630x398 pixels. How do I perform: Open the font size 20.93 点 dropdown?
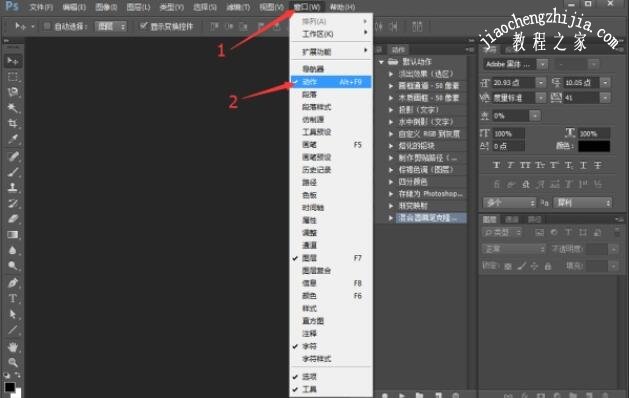(541, 83)
